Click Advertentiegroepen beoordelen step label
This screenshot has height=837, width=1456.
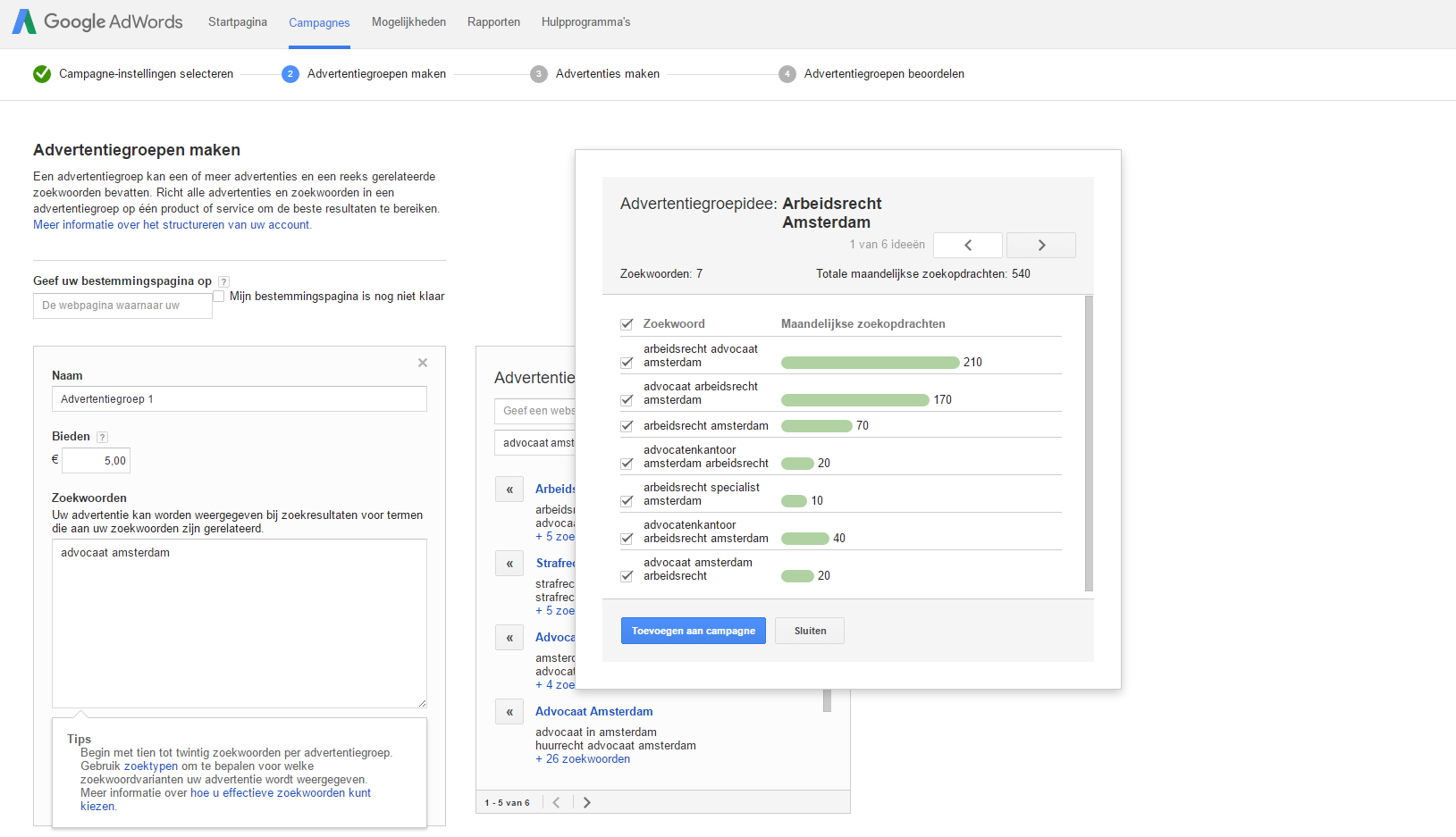click(884, 74)
